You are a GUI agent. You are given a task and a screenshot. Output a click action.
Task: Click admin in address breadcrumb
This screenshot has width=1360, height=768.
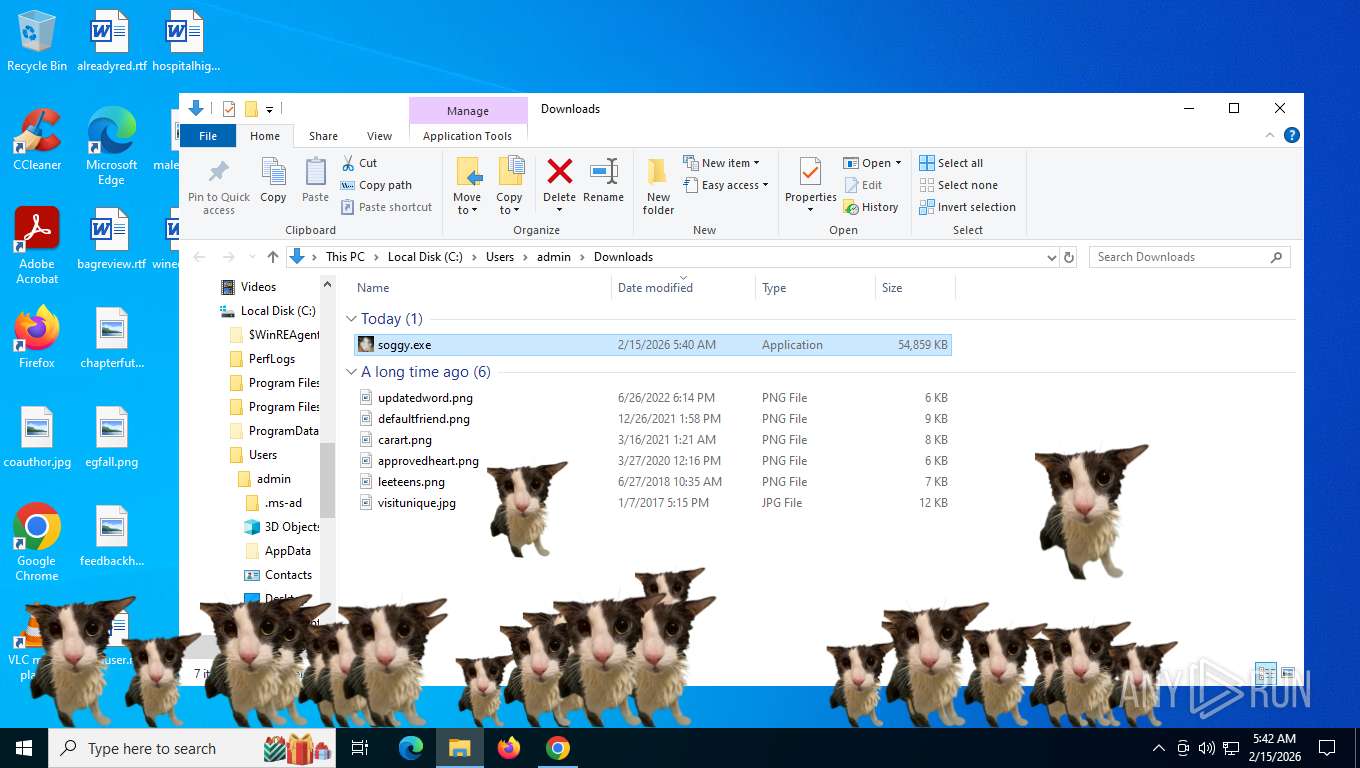(554, 257)
